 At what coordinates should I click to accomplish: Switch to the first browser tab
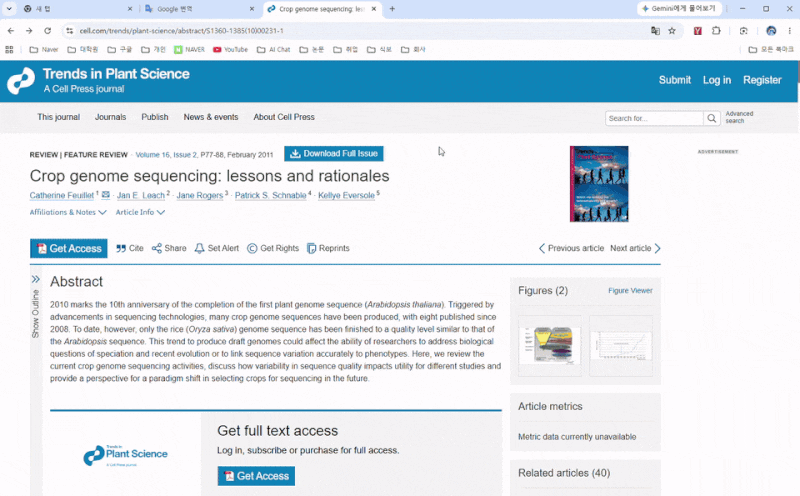tap(77, 9)
